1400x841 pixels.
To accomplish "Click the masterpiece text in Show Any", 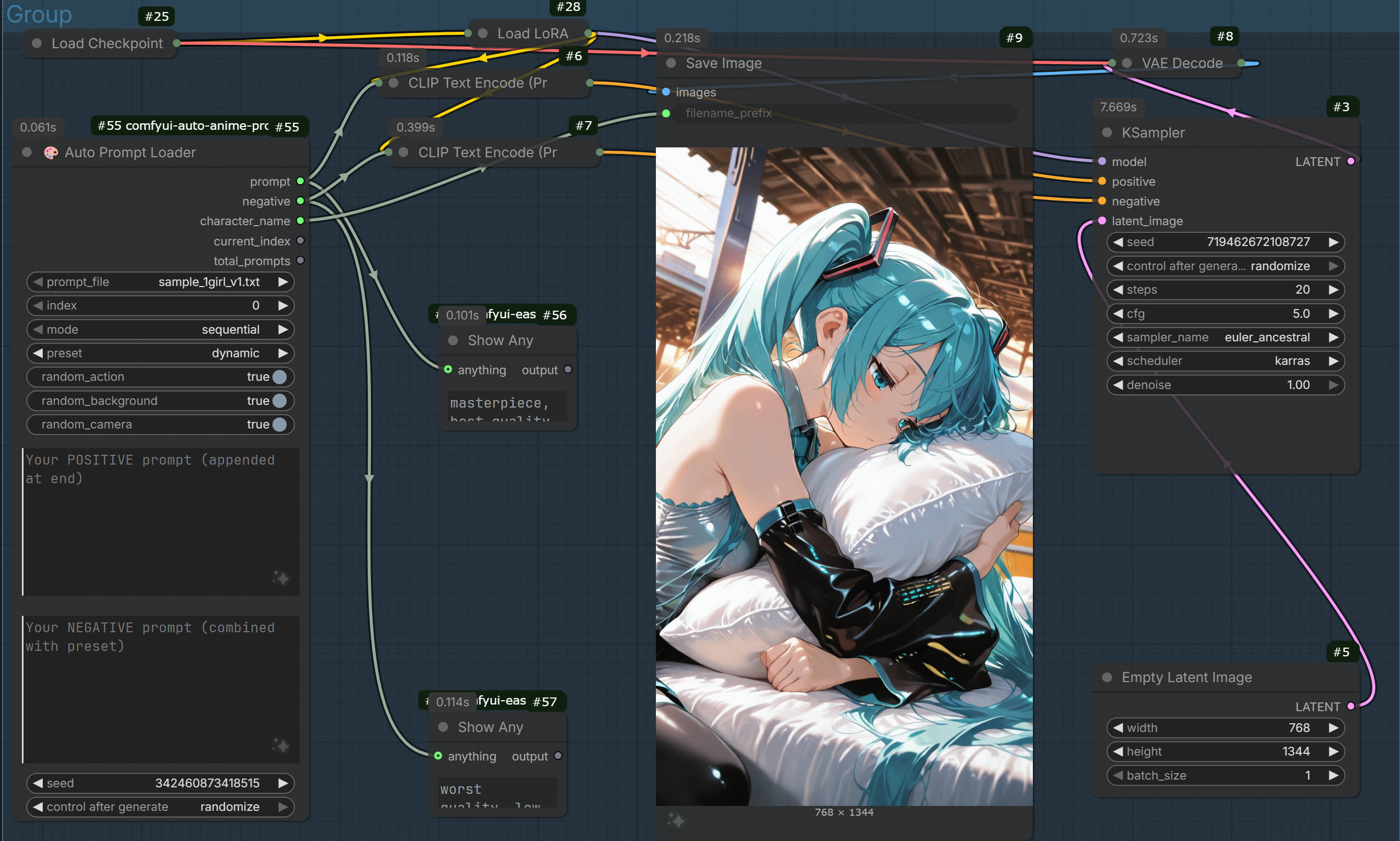I will coord(499,403).
